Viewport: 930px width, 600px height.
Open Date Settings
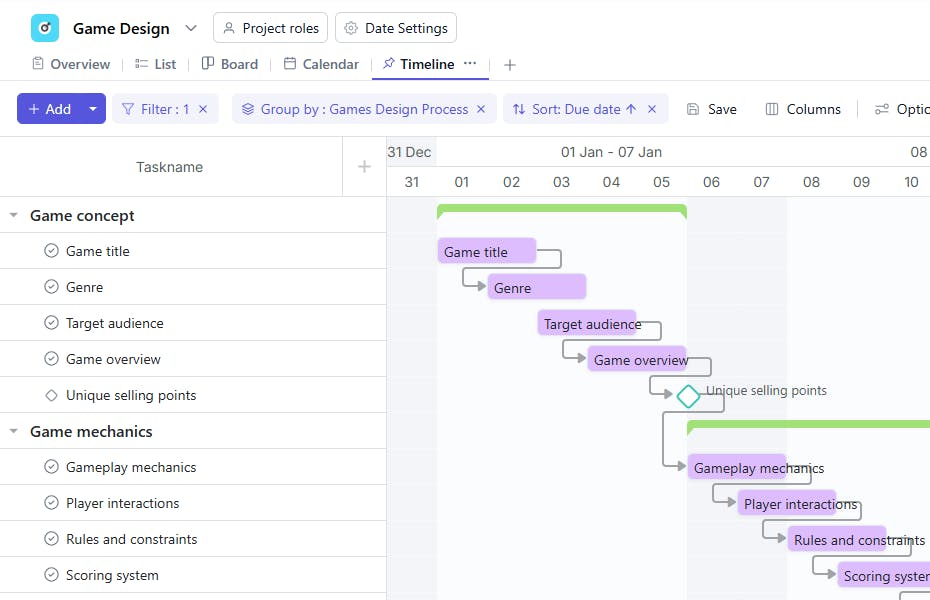[x=396, y=28]
